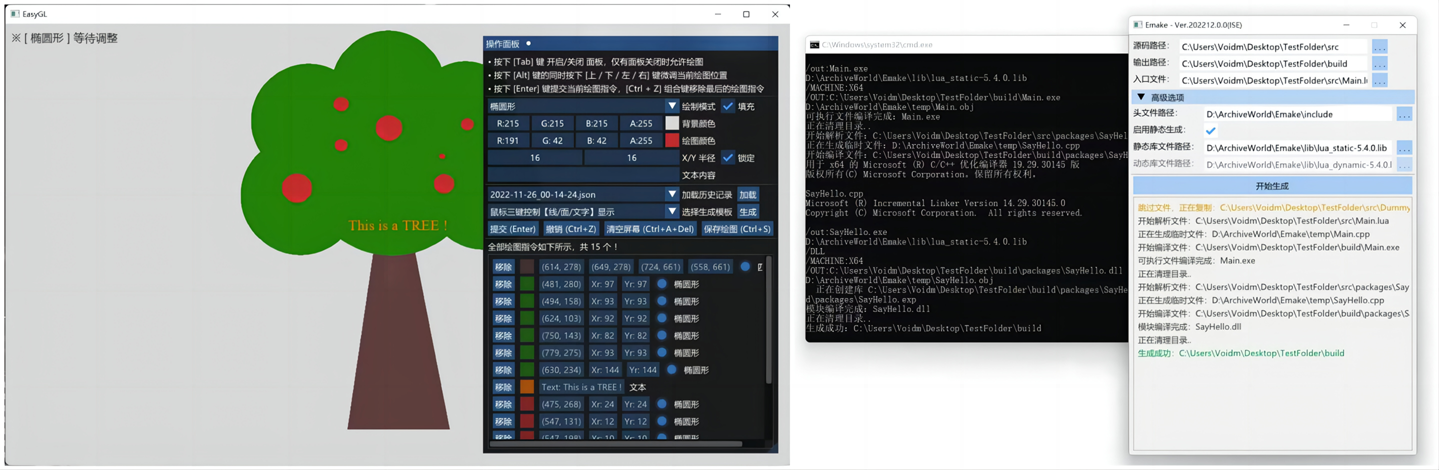Adjust the G:215 background color field
Viewport: 1439px width, 470px height.
click(x=552, y=124)
